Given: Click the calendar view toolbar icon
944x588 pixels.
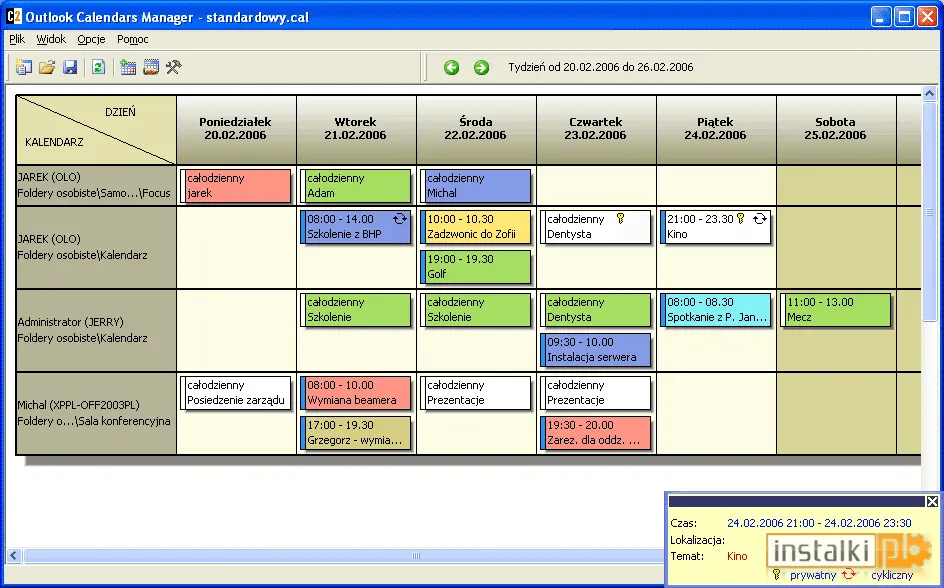Looking at the screenshot, I should (151, 67).
